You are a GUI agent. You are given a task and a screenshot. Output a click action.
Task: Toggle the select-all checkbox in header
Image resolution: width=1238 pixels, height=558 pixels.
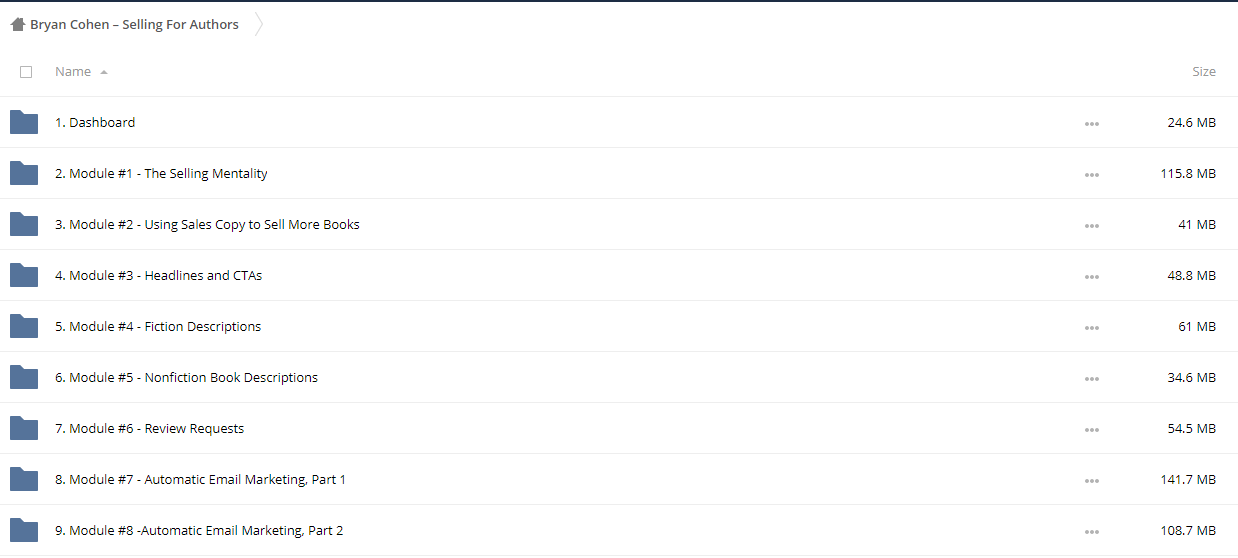pyautogui.click(x=26, y=72)
